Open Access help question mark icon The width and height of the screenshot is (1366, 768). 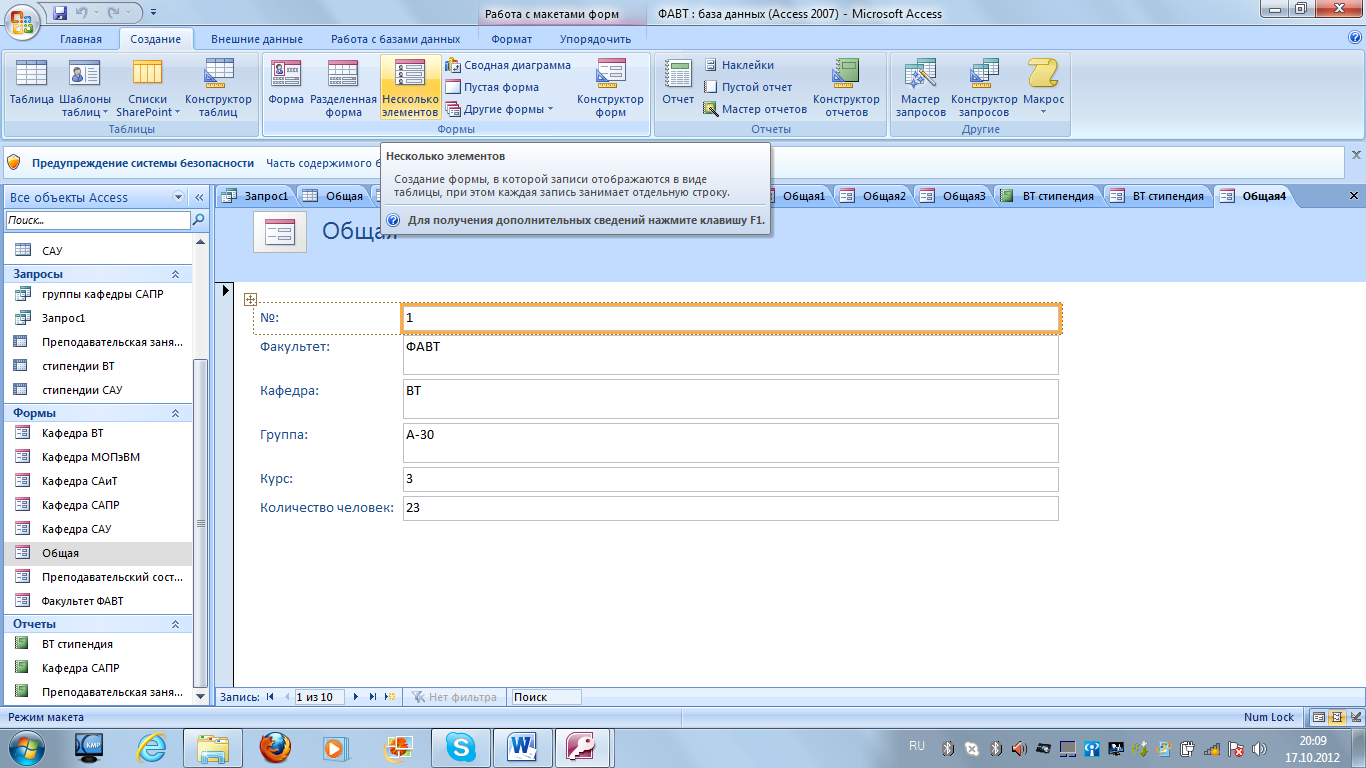pyautogui.click(x=1355, y=38)
